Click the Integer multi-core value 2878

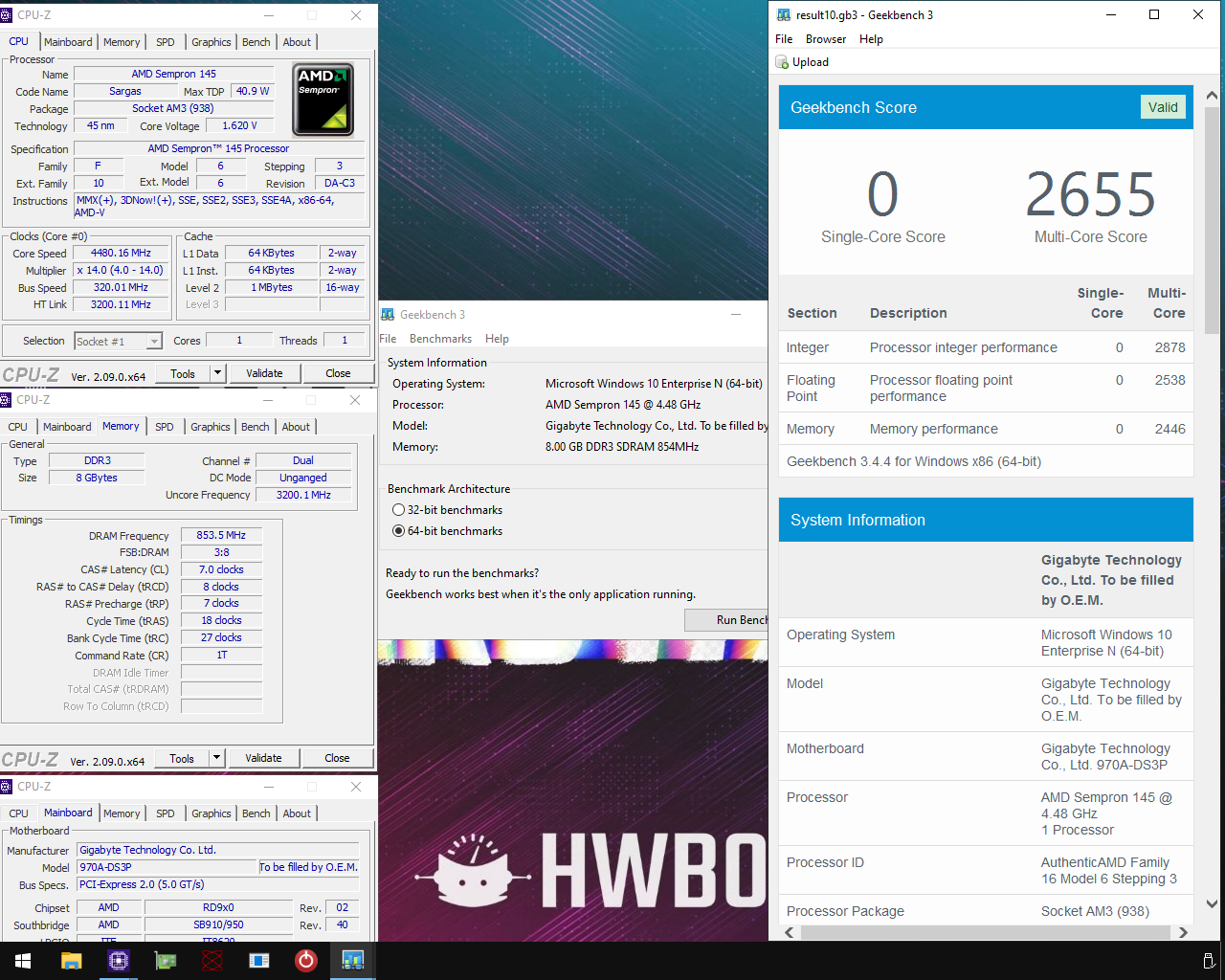pyautogui.click(x=1169, y=347)
